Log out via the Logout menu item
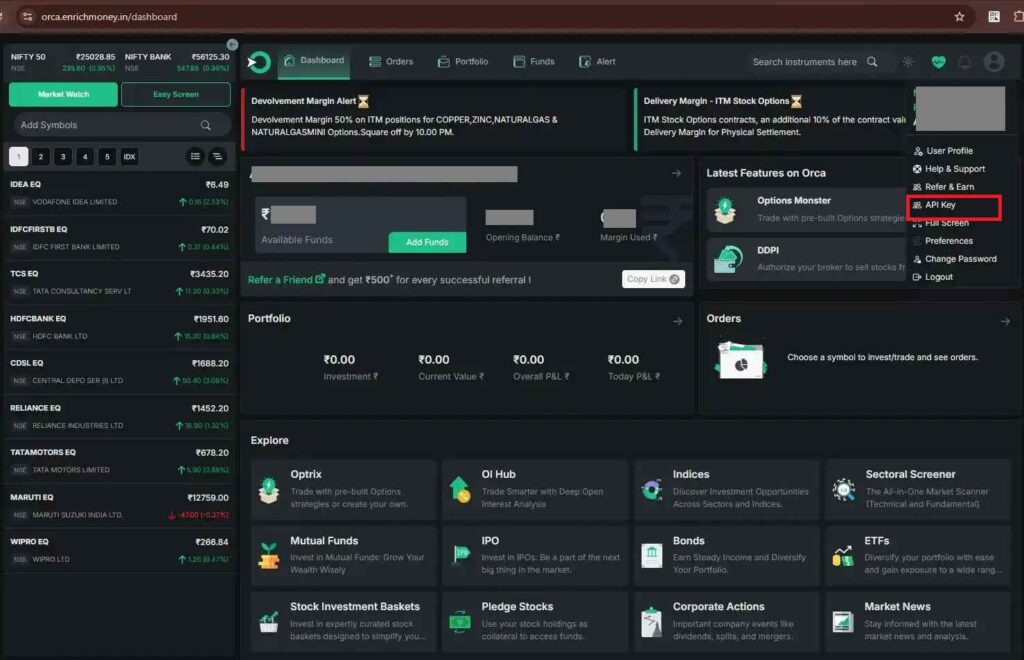This screenshot has height=660, width=1024. (x=933, y=277)
